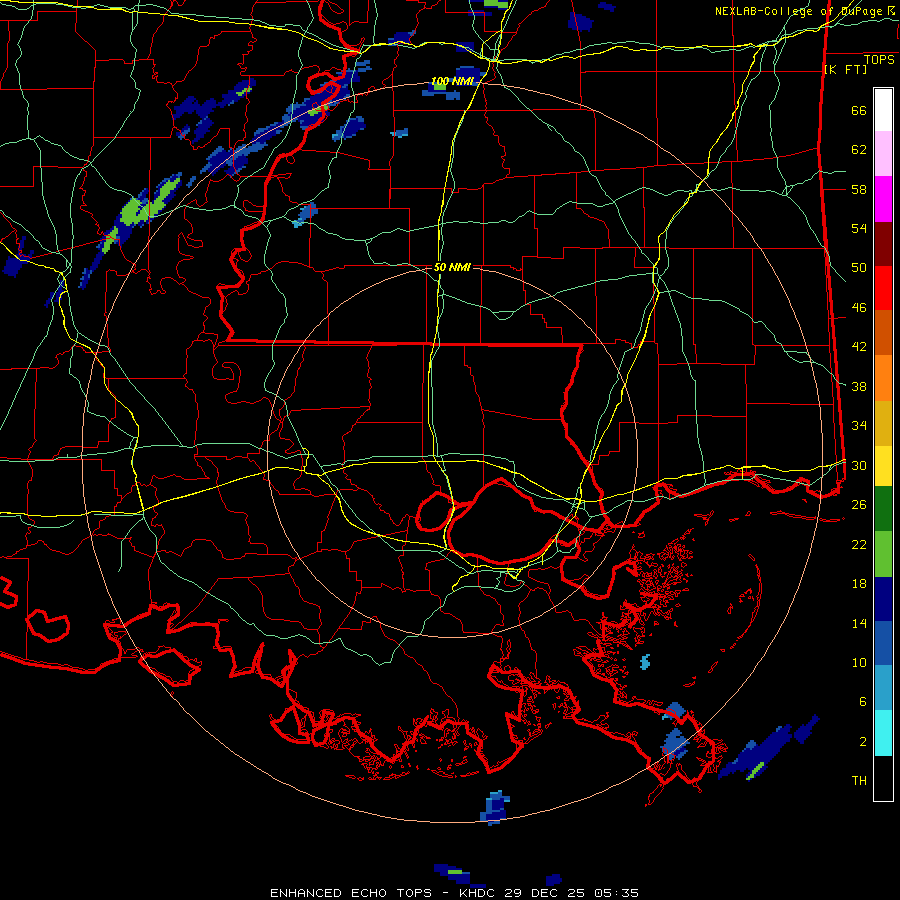Click the 22 legend value
This screenshot has width=900, height=900.
[x=859, y=544]
